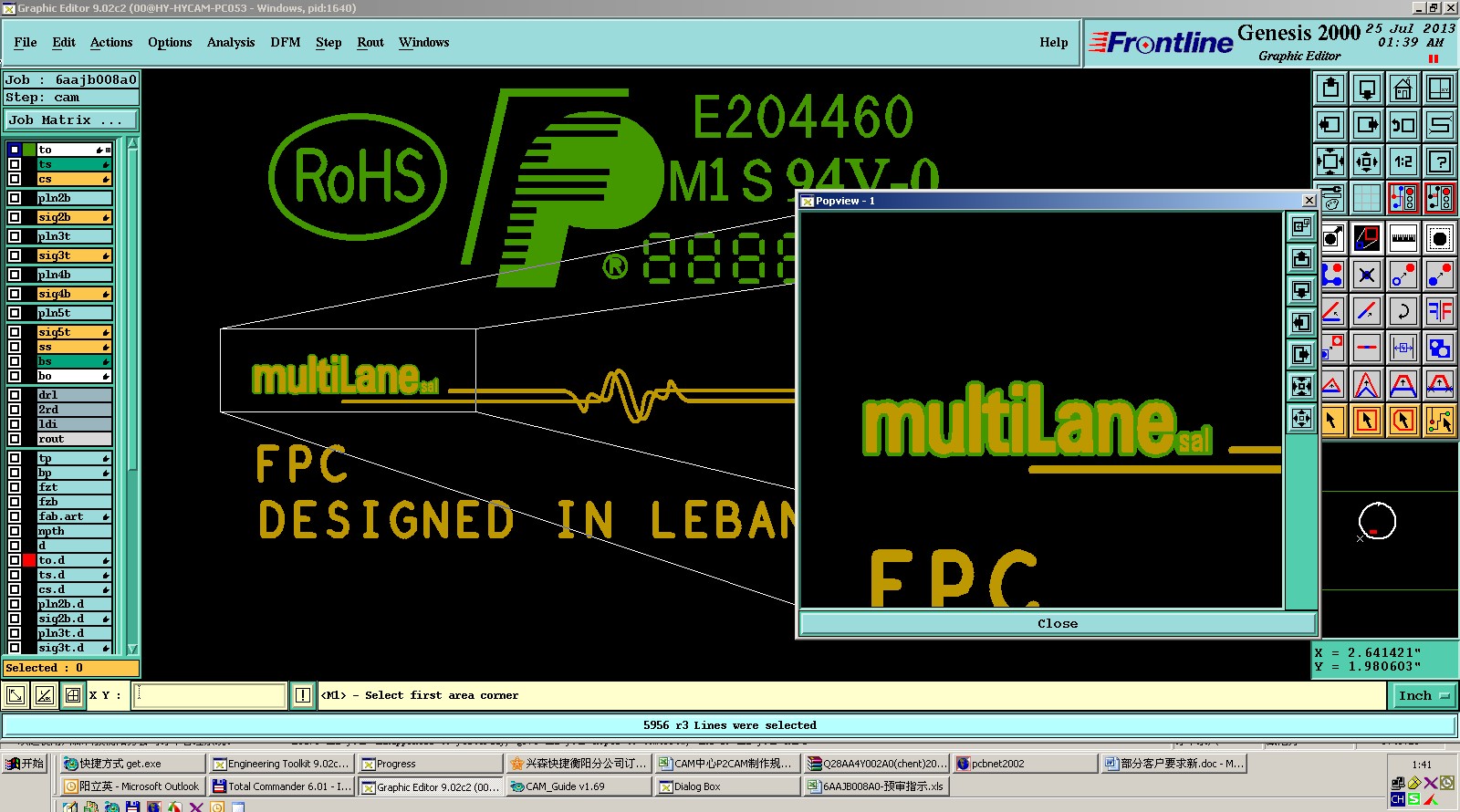
Task: Select the polygon selection arrow tool
Action: tap(1403, 421)
